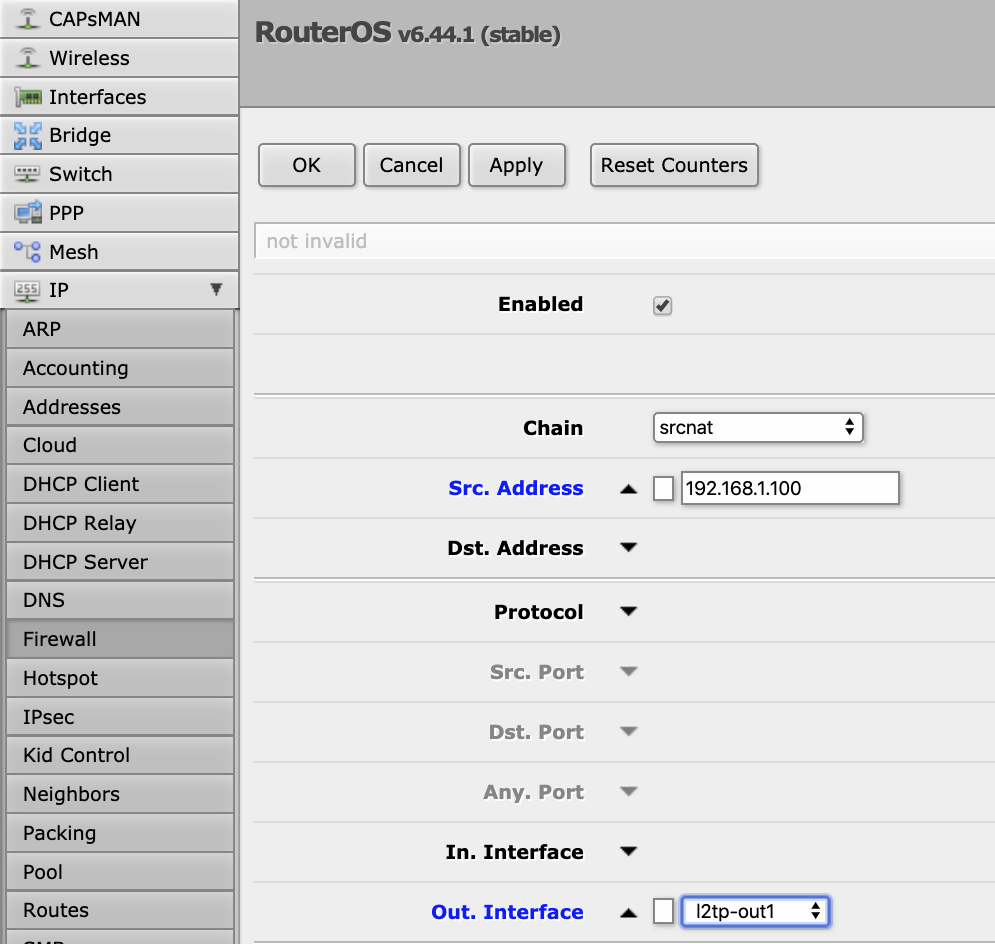The image size is (995, 944).
Task: Go to Neighbors submenu
Action: pos(120,794)
